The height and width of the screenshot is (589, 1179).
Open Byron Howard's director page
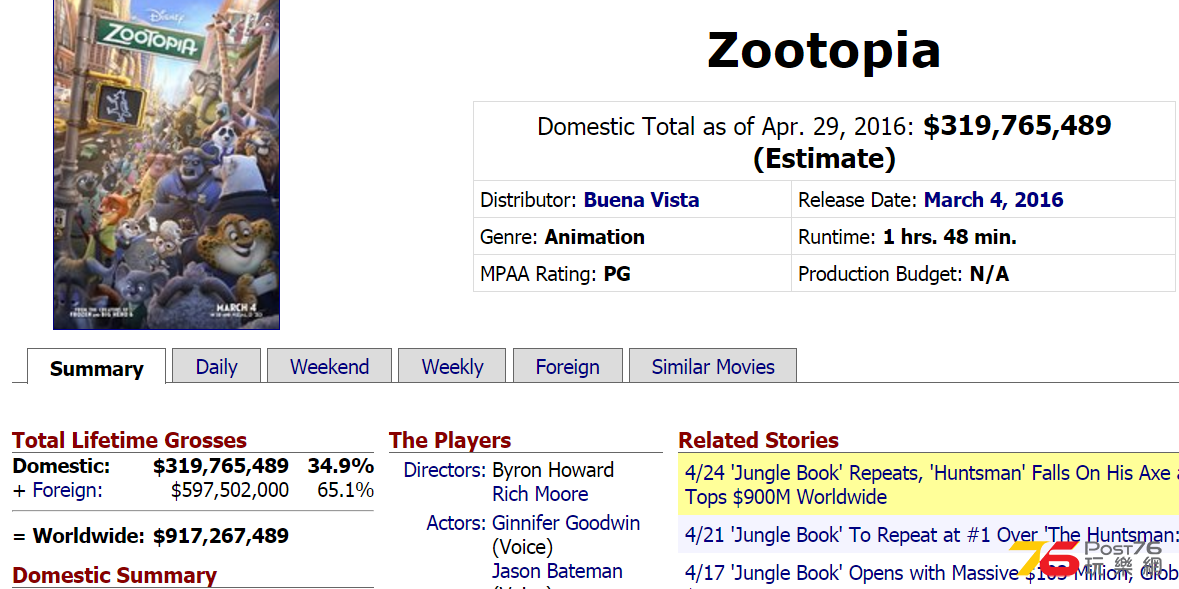click(x=553, y=470)
